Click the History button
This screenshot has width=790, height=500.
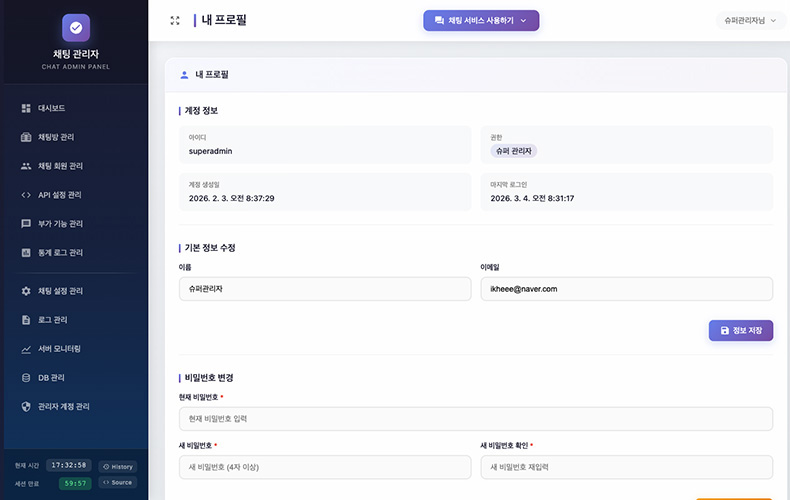click(x=118, y=467)
